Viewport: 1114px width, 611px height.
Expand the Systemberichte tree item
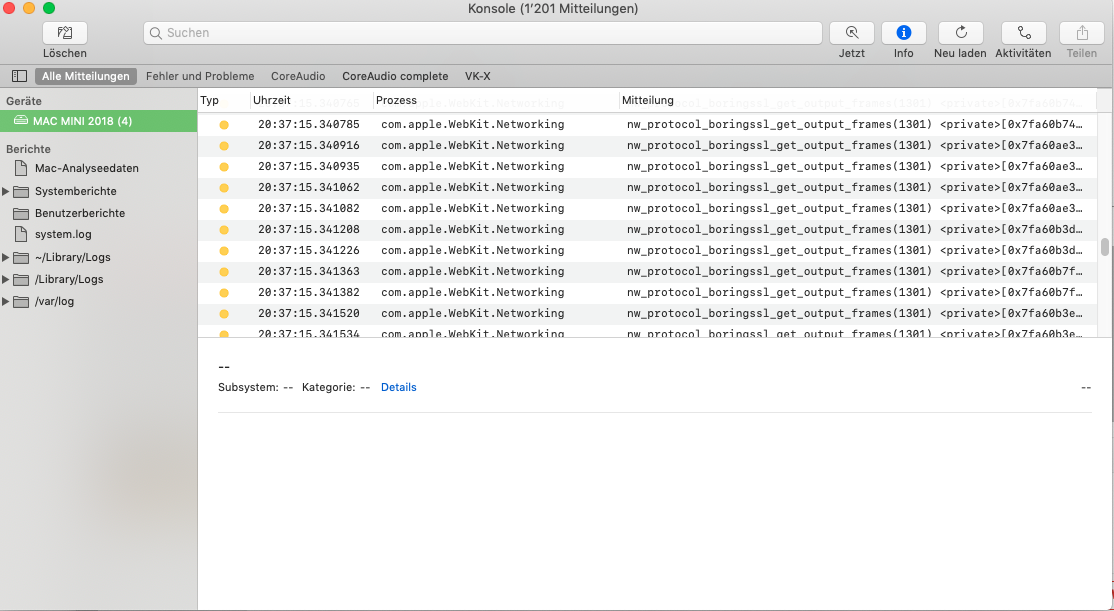pyautogui.click(x=6, y=191)
